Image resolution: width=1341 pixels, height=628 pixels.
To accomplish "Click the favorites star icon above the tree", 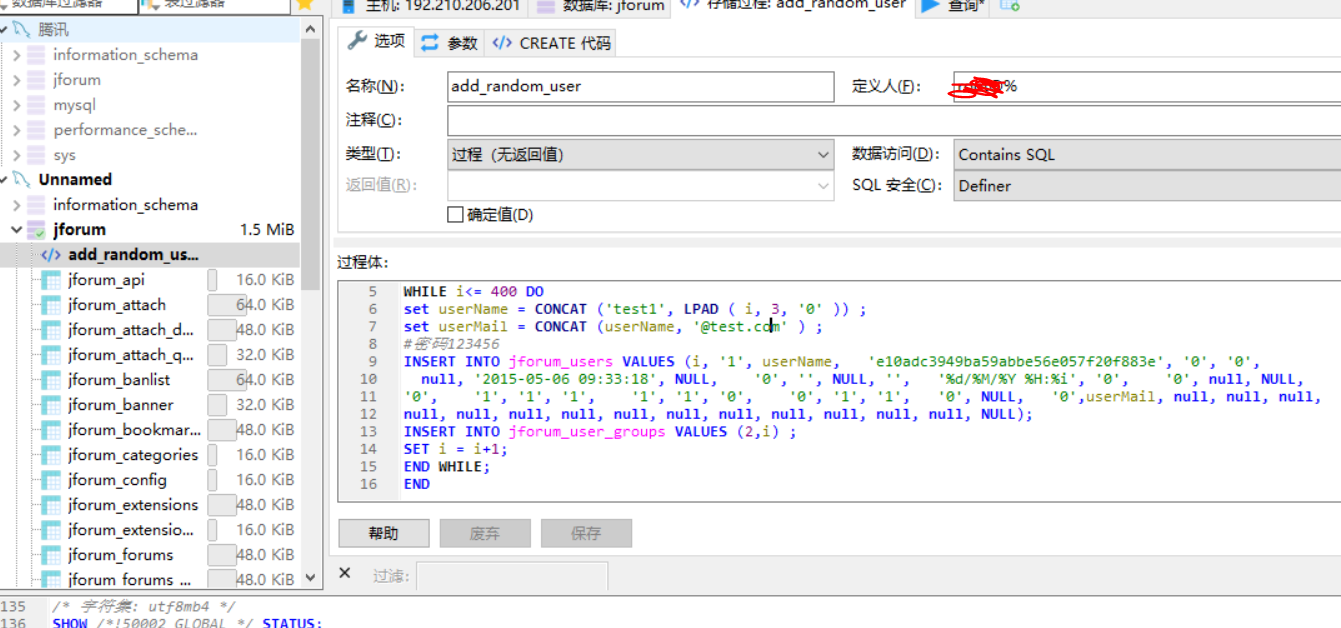I will click(305, 5).
